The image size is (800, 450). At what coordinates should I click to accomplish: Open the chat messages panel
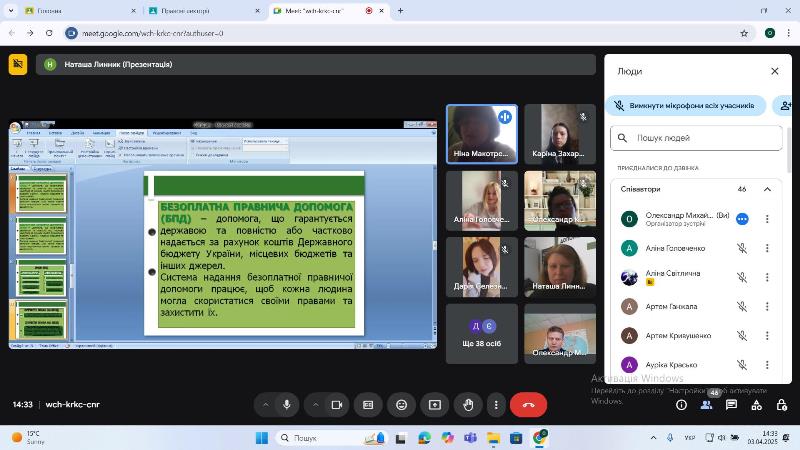(732, 405)
